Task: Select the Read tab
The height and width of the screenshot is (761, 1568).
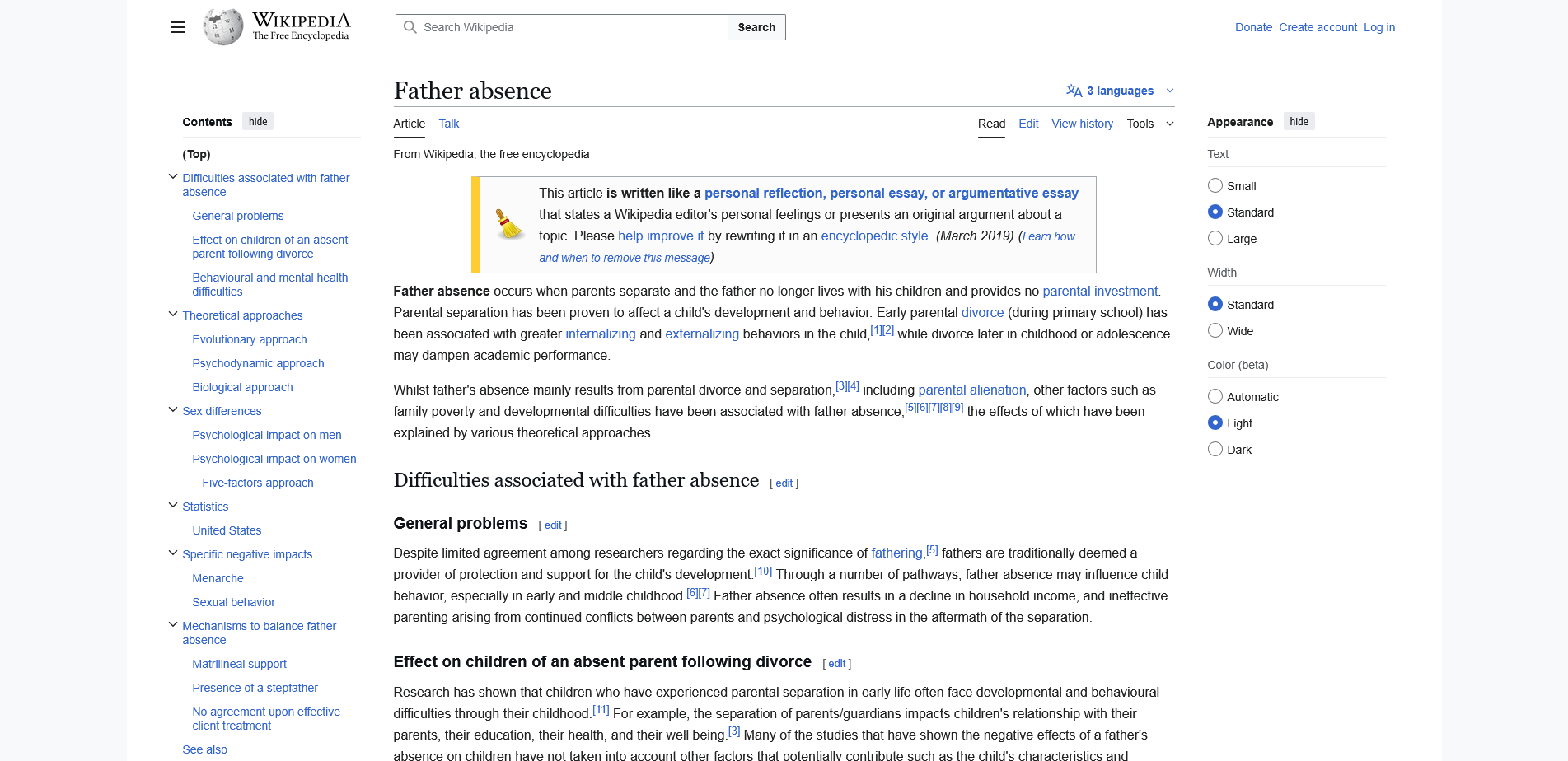Action: (991, 124)
